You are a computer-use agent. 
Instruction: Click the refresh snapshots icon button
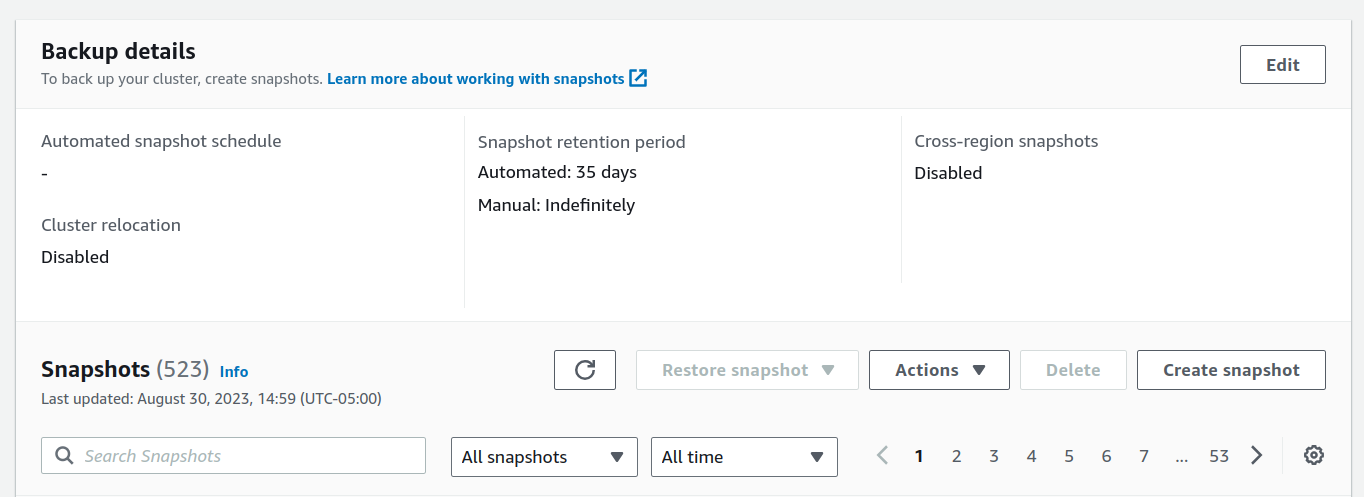pos(585,370)
